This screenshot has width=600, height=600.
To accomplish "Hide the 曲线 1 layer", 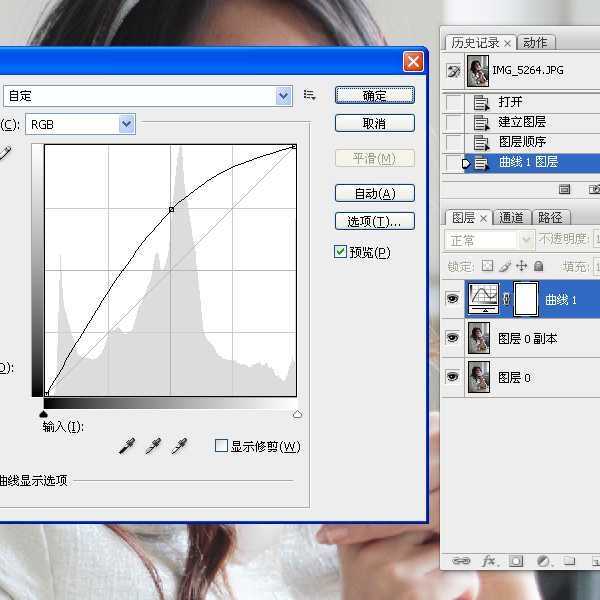I will [x=452, y=299].
